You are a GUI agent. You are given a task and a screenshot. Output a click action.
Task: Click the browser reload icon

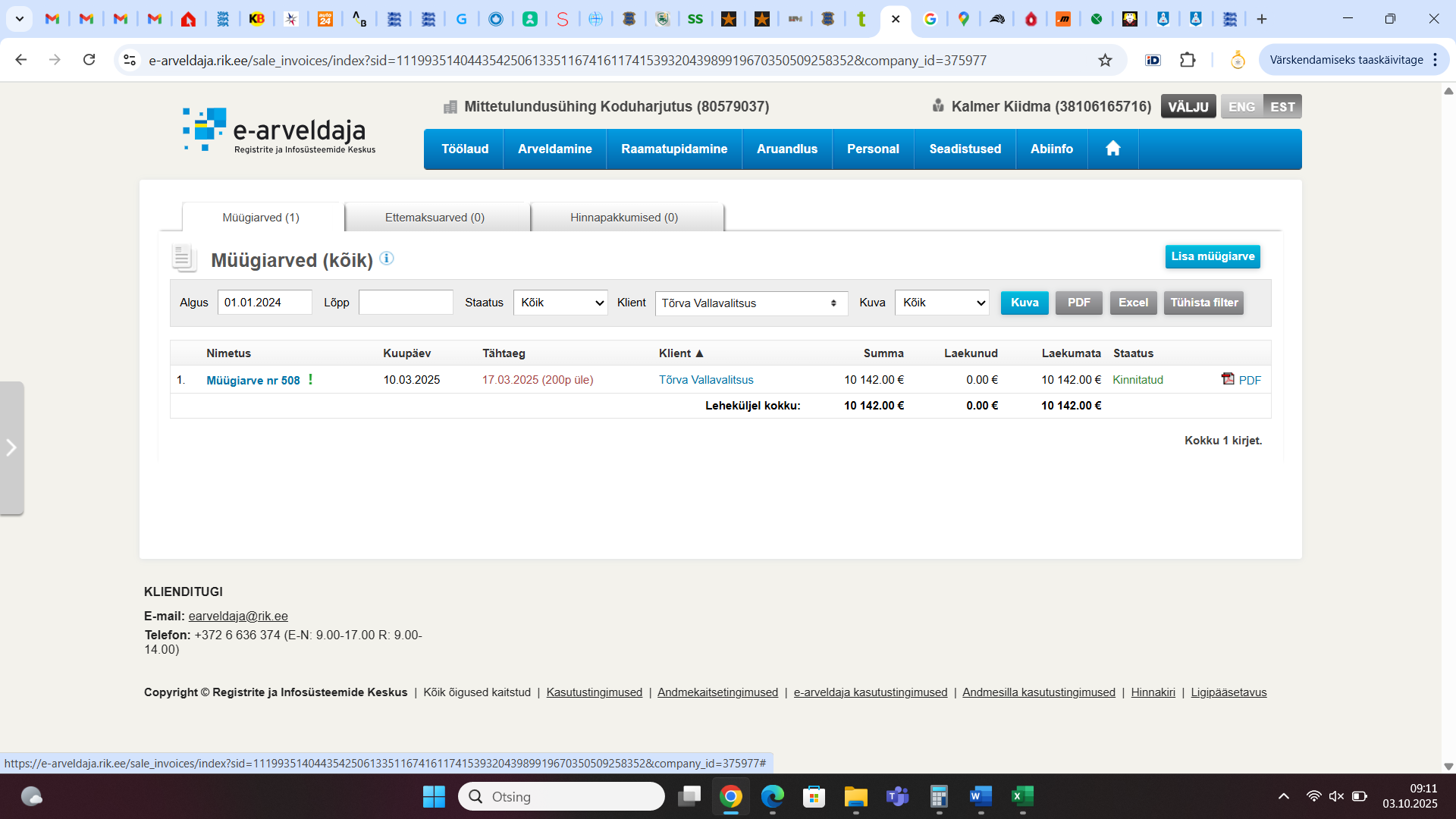point(89,60)
